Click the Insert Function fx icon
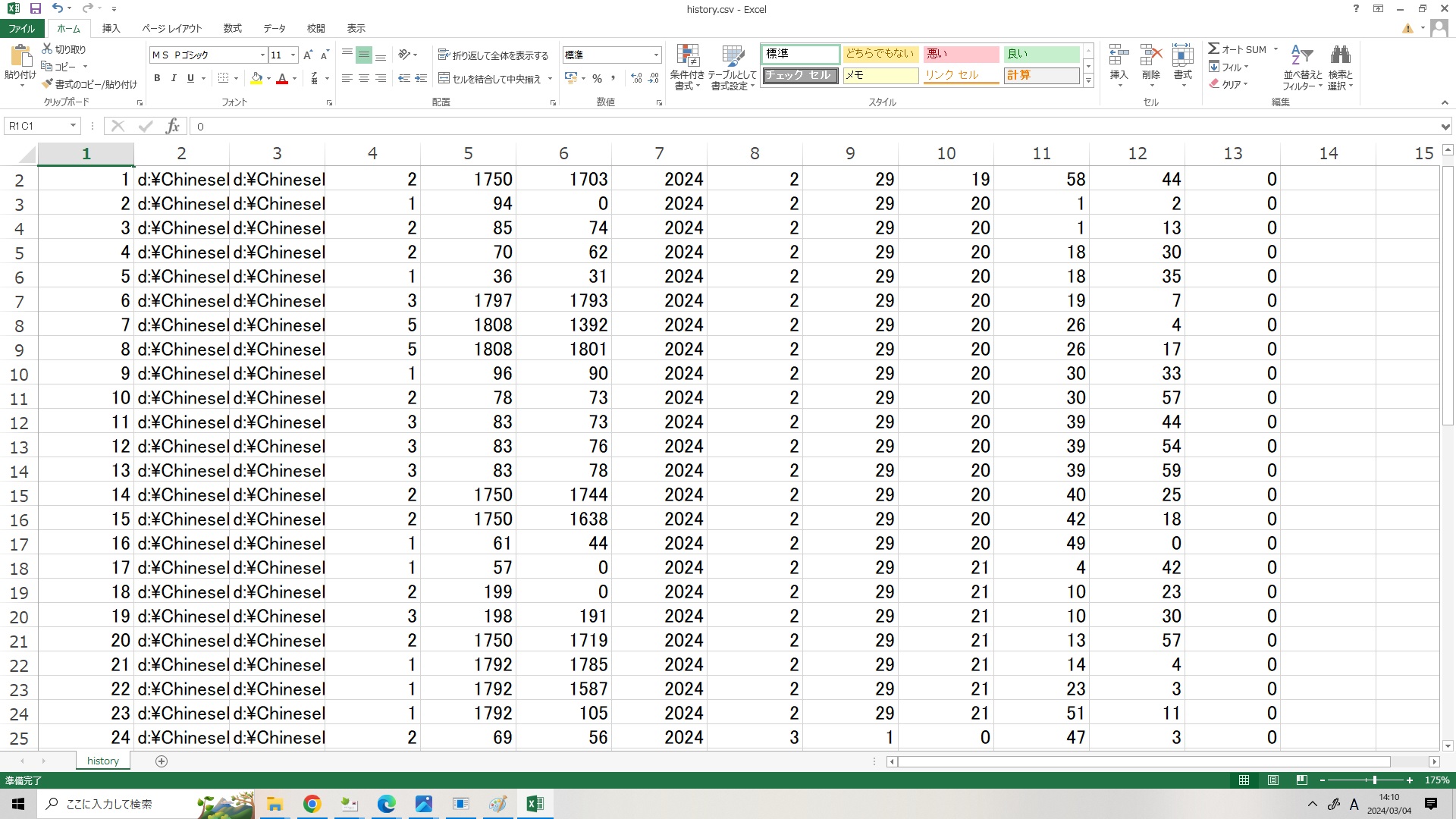Viewport: 1456px width, 819px height. tap(173, 126)
